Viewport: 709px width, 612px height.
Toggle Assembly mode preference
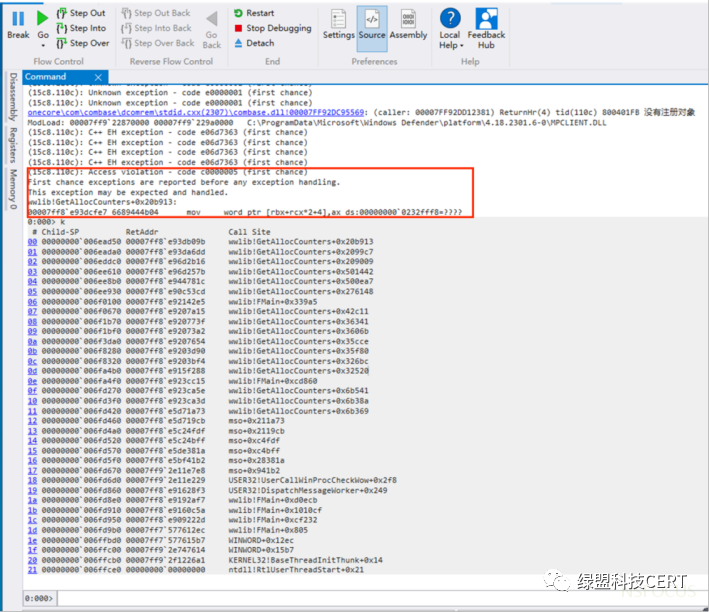click(x=408, y=25)
